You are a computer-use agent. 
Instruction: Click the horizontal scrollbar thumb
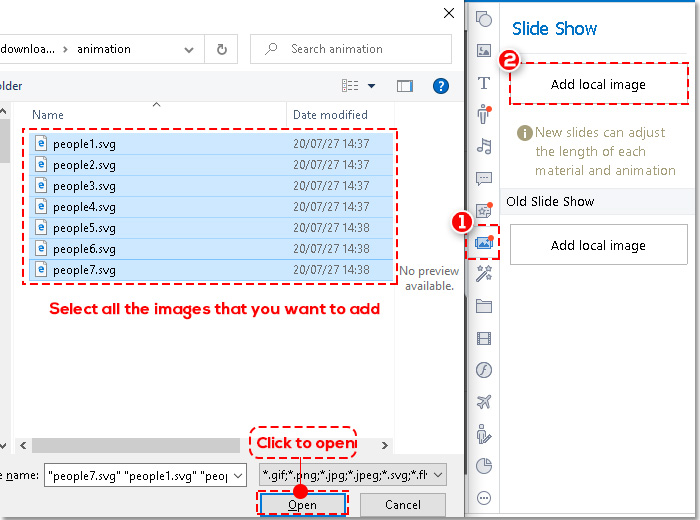(136, 445)
